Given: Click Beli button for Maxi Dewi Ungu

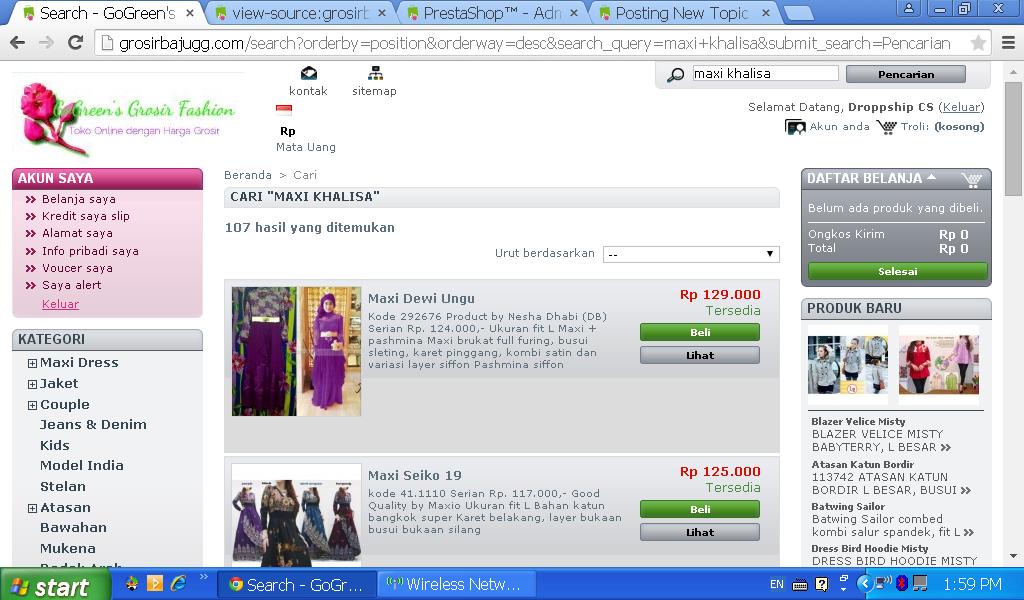Looking at the screenshot, I should (700, 332).
